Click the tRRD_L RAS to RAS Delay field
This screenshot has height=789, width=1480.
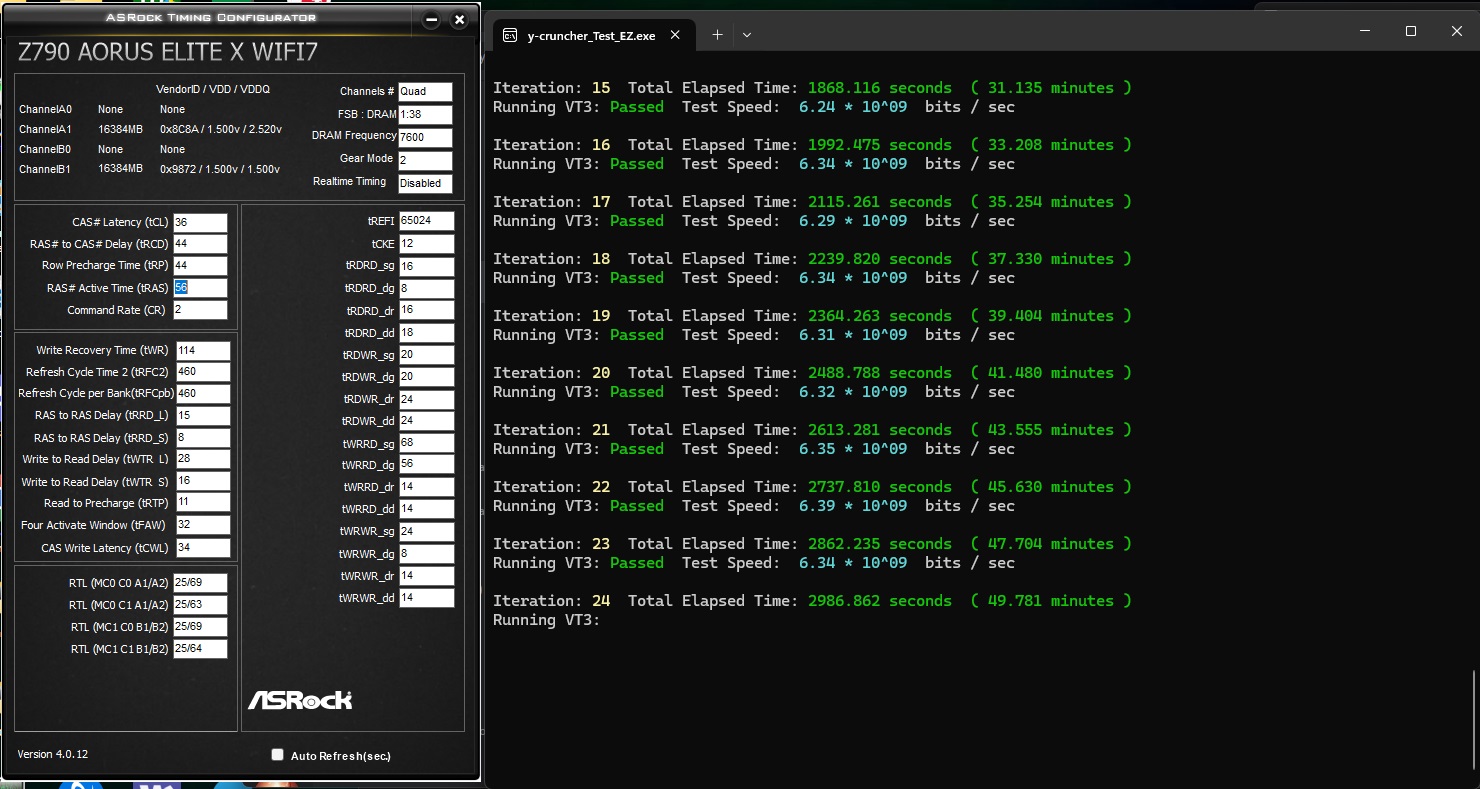point(203,416)
